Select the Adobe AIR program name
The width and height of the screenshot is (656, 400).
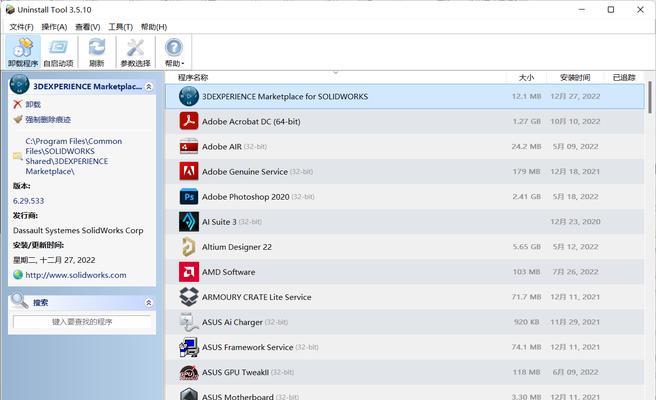[222, 147]
